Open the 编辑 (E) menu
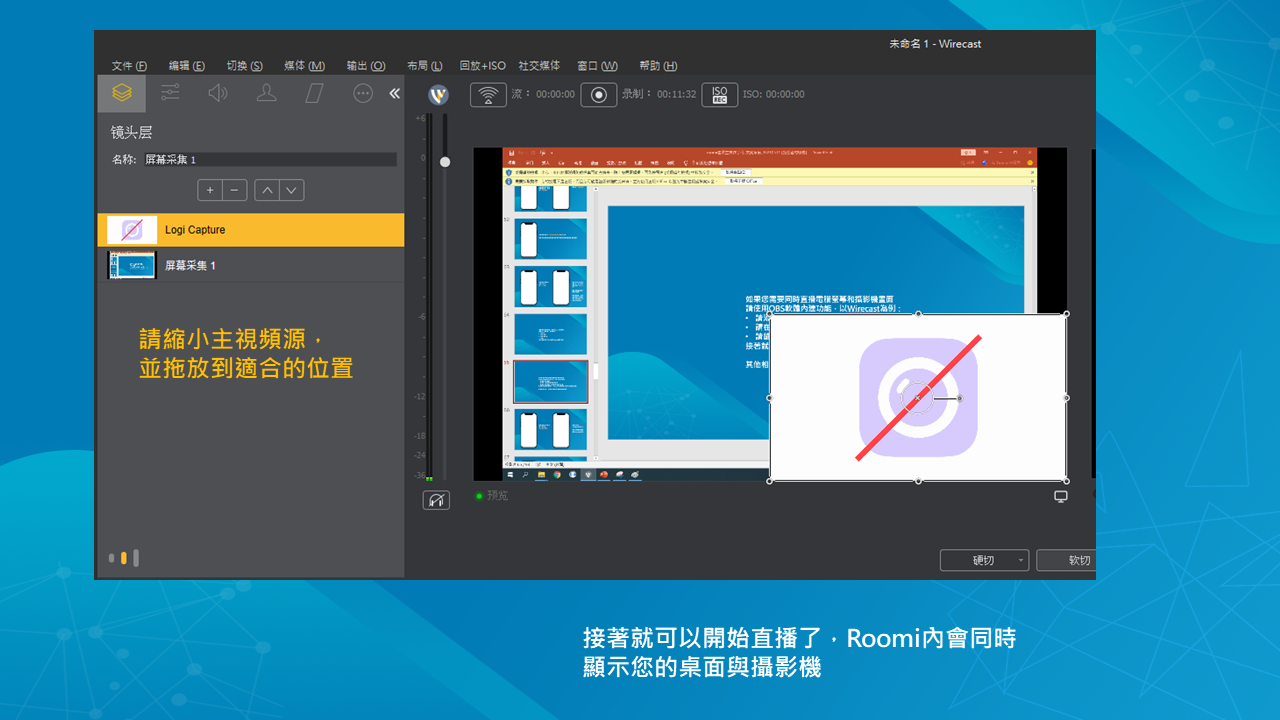This screenshot has width=1280, height=720. (186, 66)
